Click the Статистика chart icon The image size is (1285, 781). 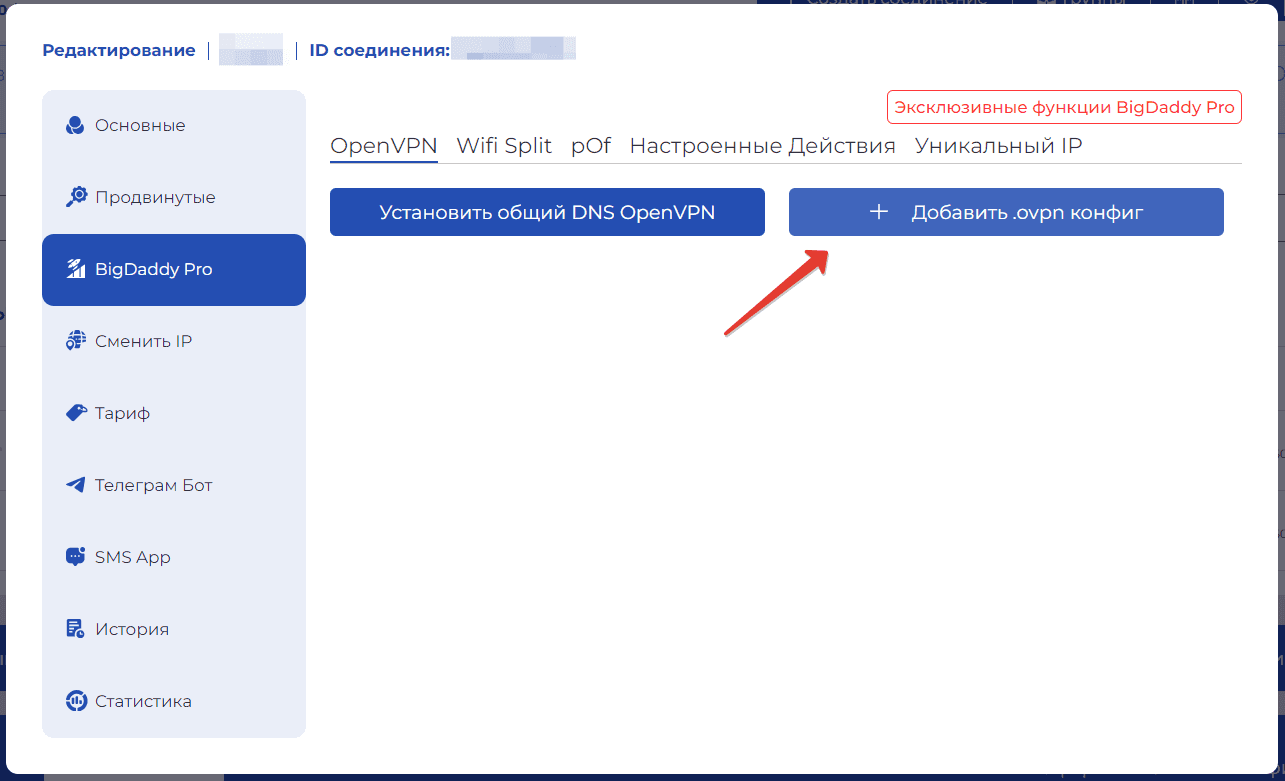[76, 702]
